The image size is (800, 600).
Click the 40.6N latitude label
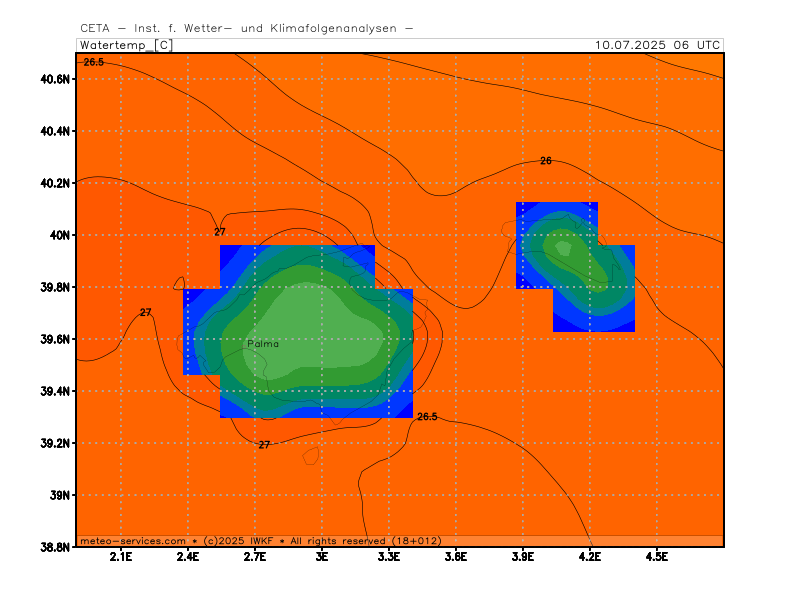(x=55, y=79)
